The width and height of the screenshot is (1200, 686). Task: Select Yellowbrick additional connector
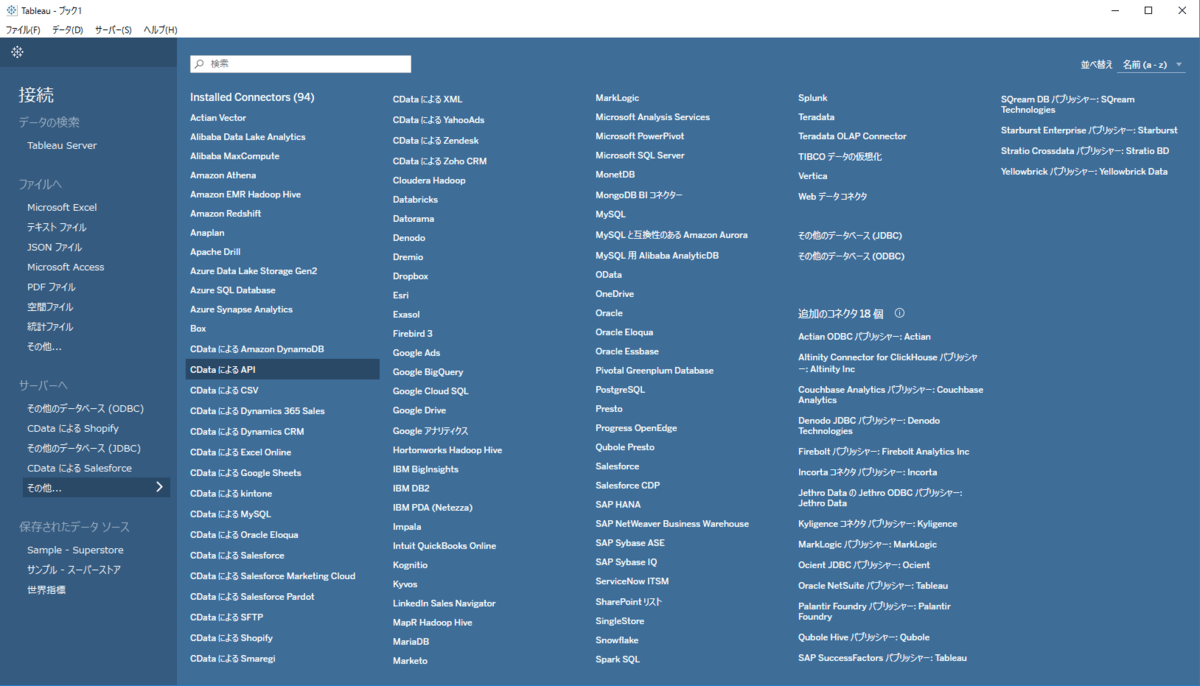coord(1084,171)
